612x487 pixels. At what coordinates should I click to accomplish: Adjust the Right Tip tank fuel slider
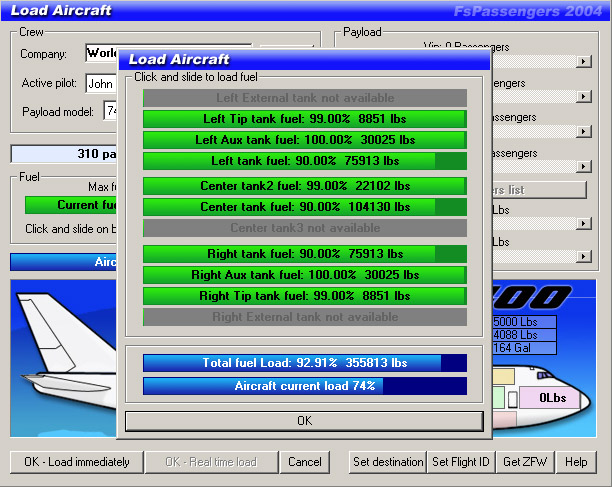click(x=305, y=296)
